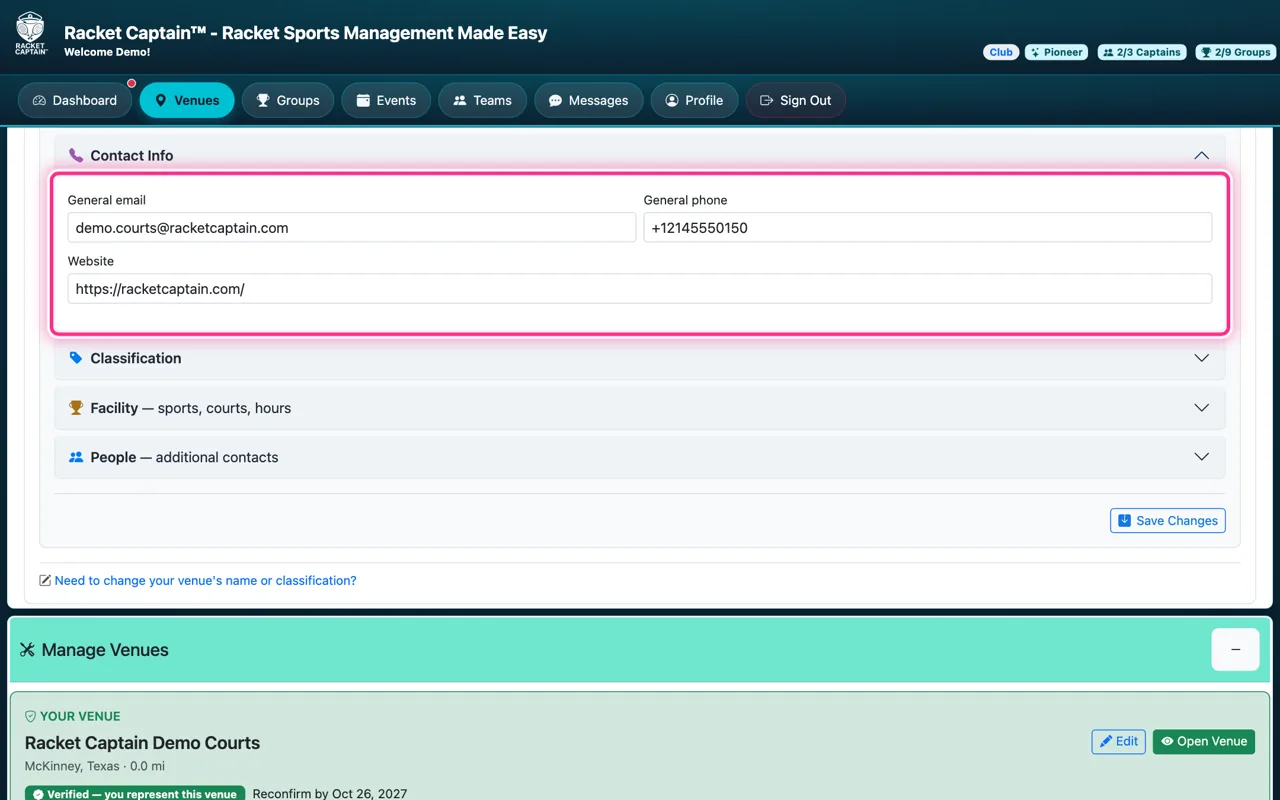Click the Manage Venues tools icon
The height and width of the screenshot is (800, 1280).
click(27, 650)
